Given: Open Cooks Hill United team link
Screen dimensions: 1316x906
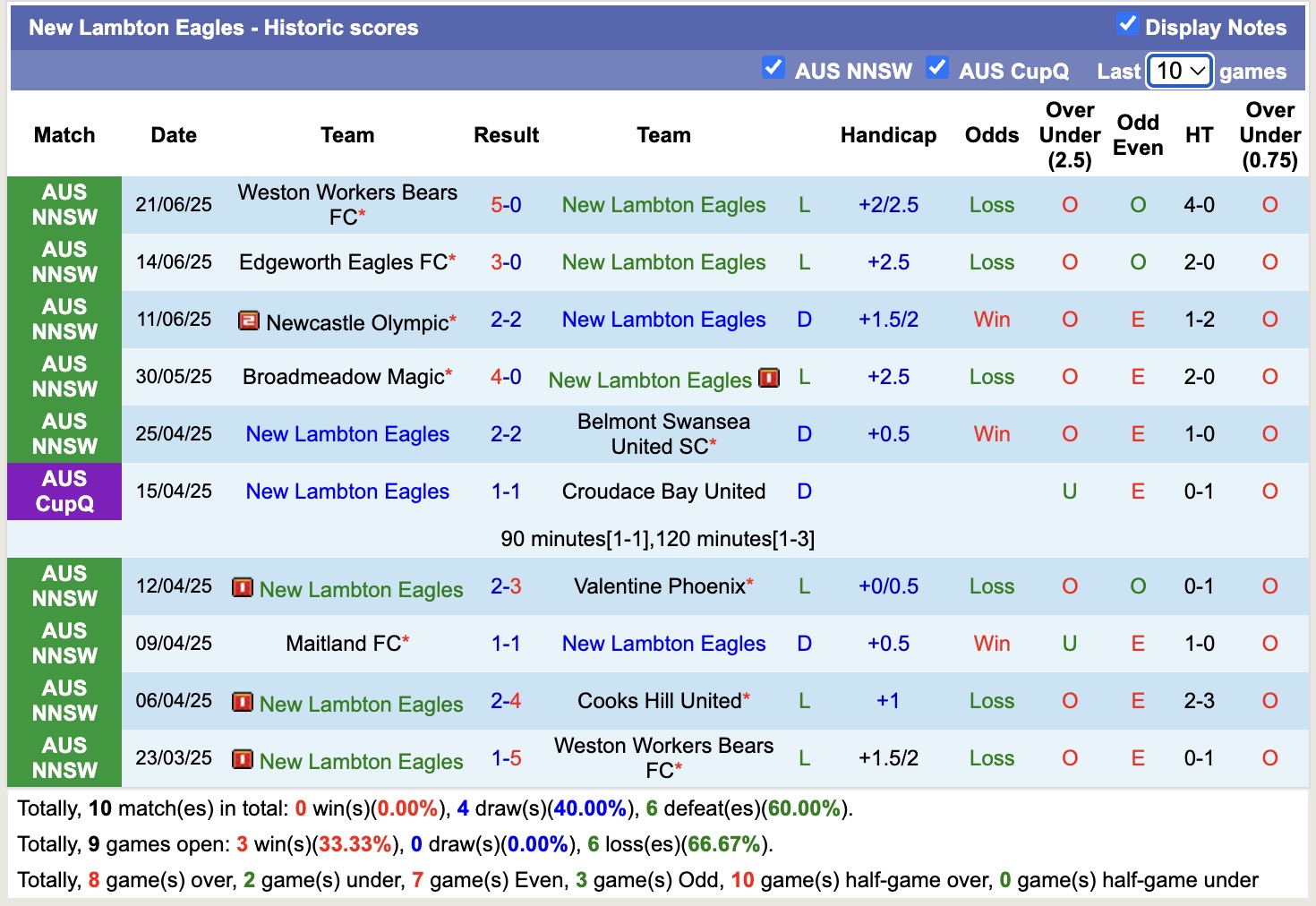Looking at the screenshot, I should click(x=659, y=701).
